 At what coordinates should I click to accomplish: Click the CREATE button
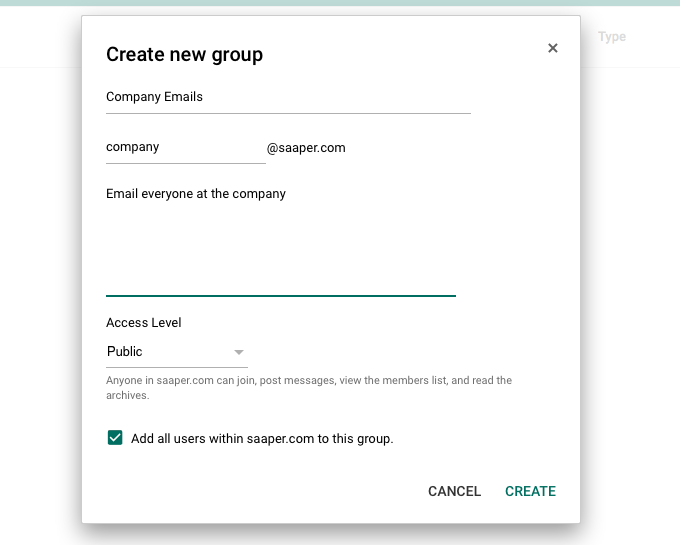pos(530,491)
